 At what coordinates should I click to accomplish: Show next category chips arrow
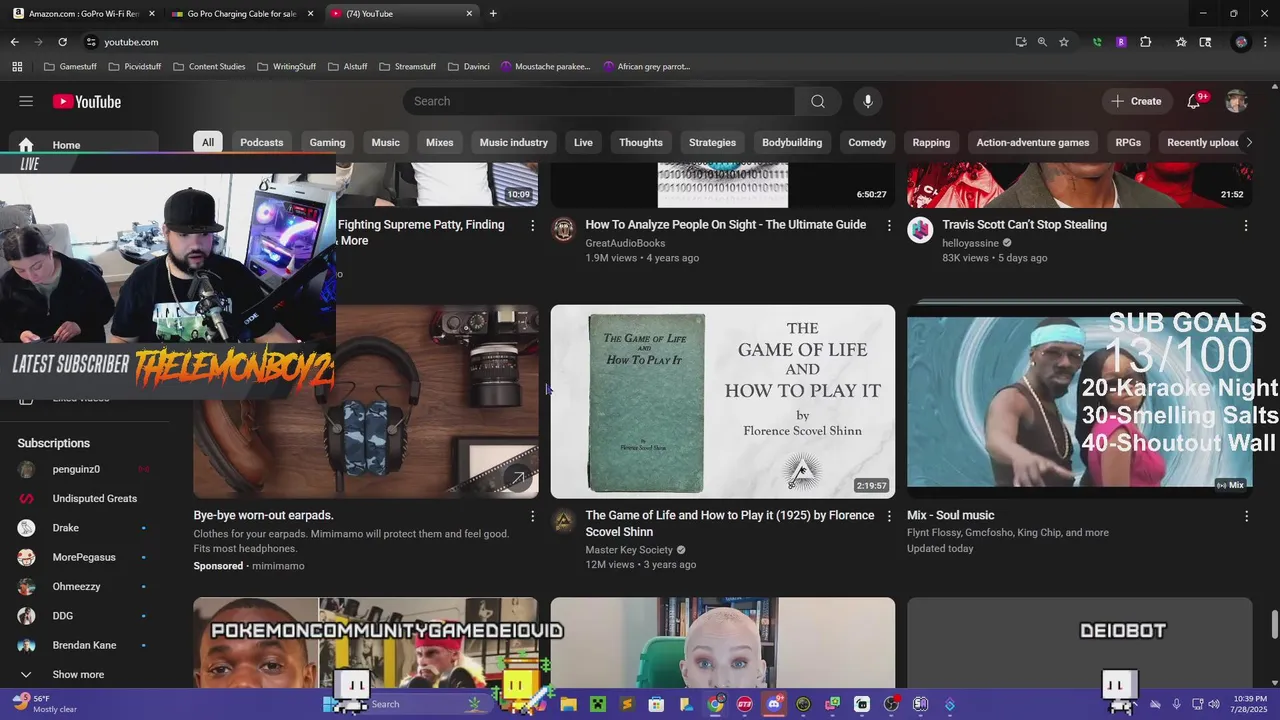point(1248,142)
